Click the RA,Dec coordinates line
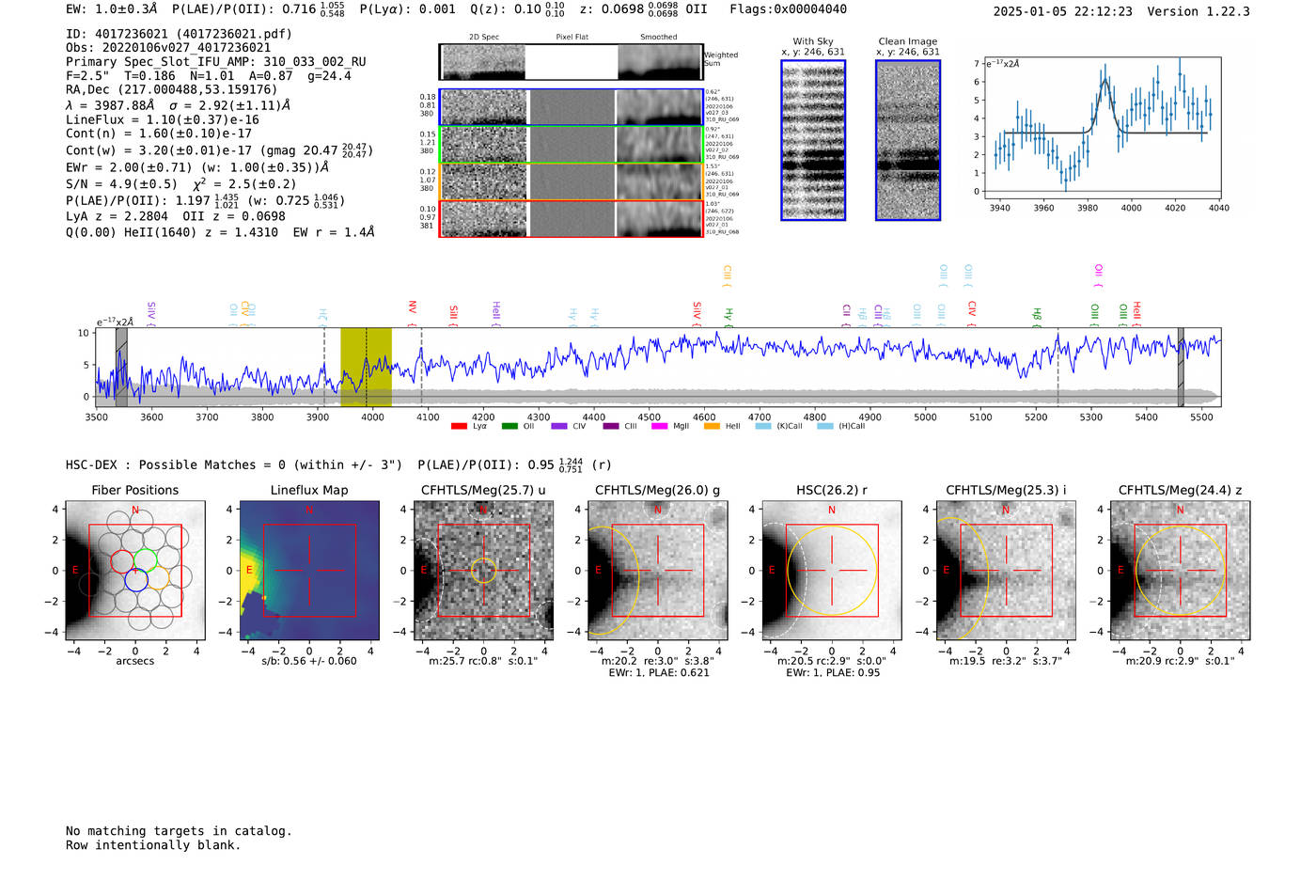The height and width of the screenshot is (896, 1316). click(172, 90)
